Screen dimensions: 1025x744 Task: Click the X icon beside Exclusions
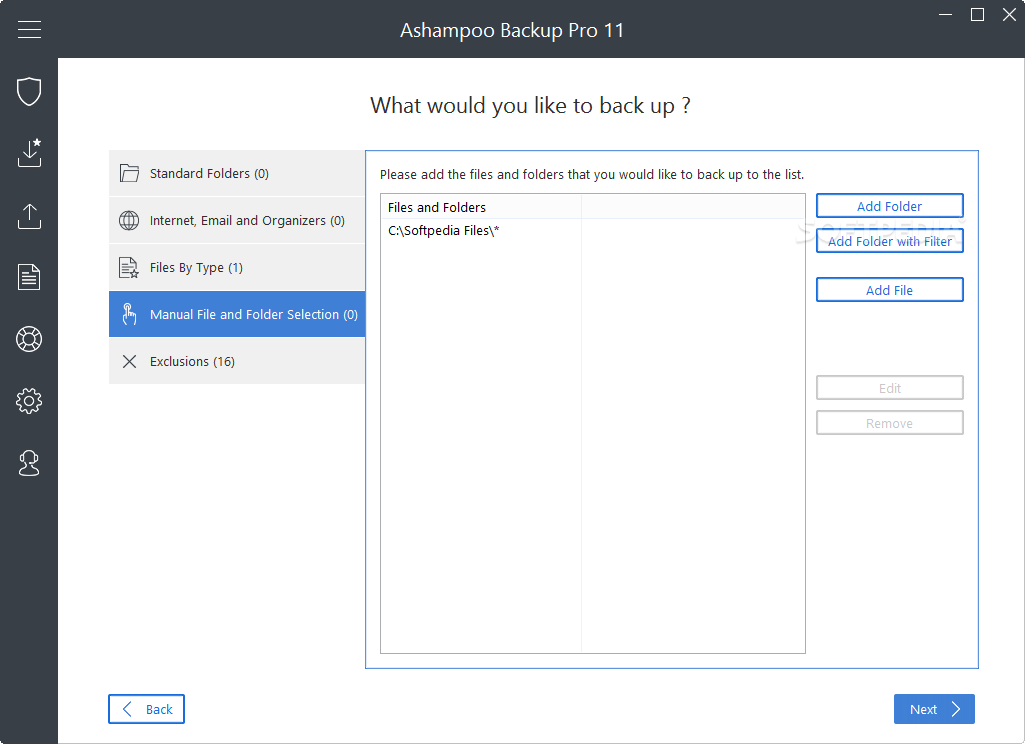[129, 362]
